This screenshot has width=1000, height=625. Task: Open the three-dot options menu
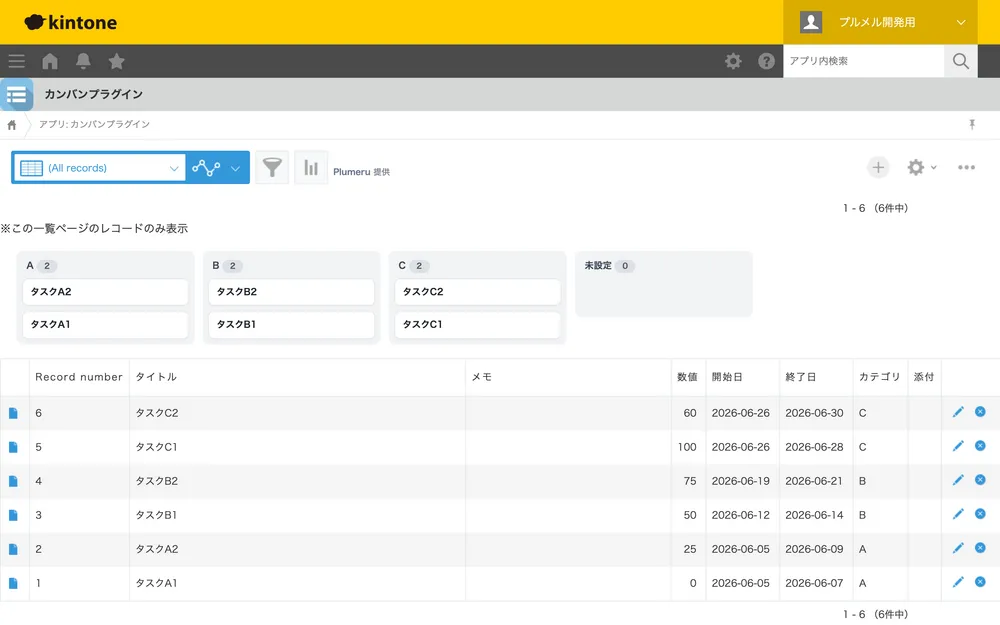(x=966, y=167)
